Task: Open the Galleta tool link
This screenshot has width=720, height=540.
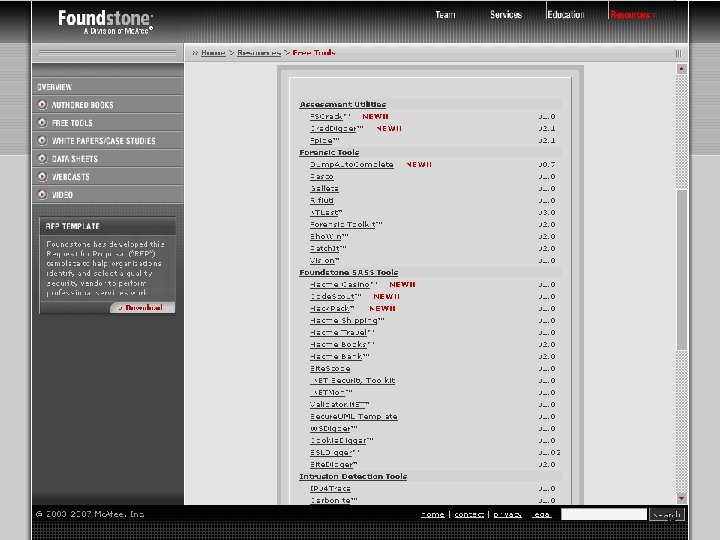Action: pyautogui.click(x=324, y=188)
